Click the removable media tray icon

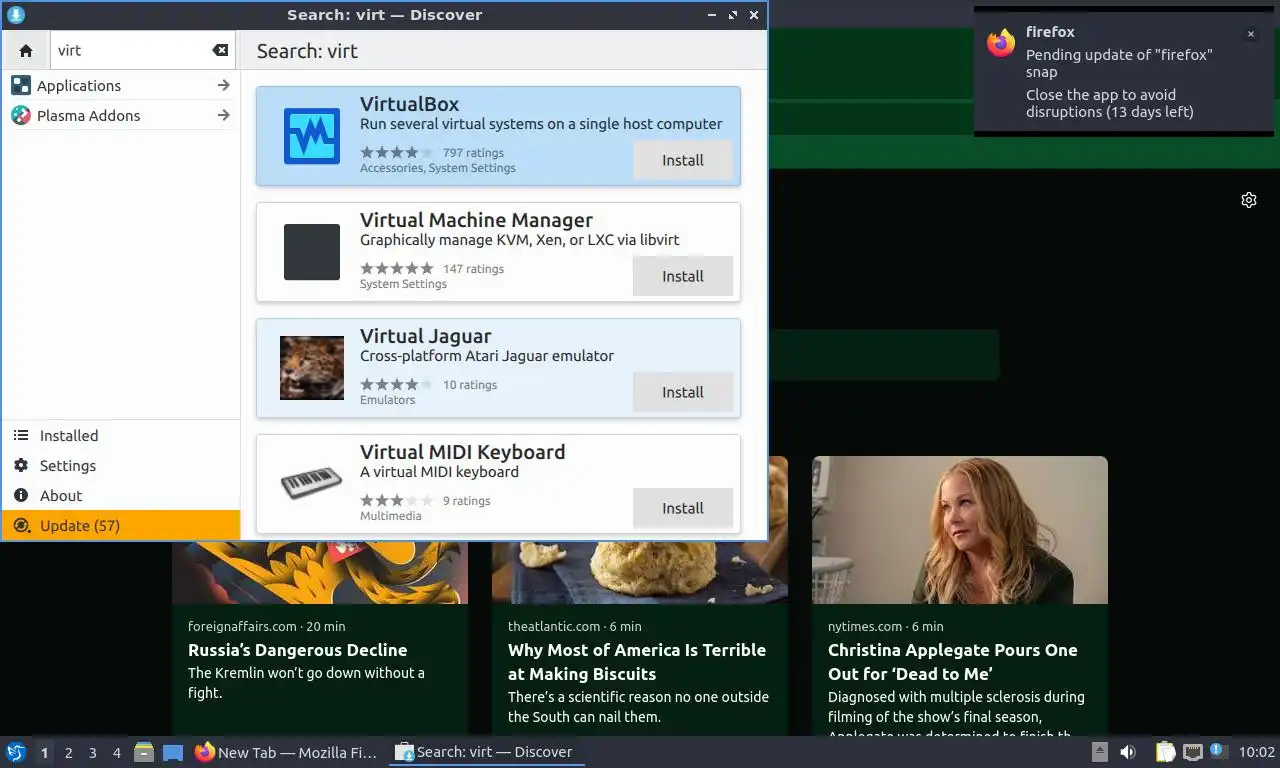tap(1099, 752)
